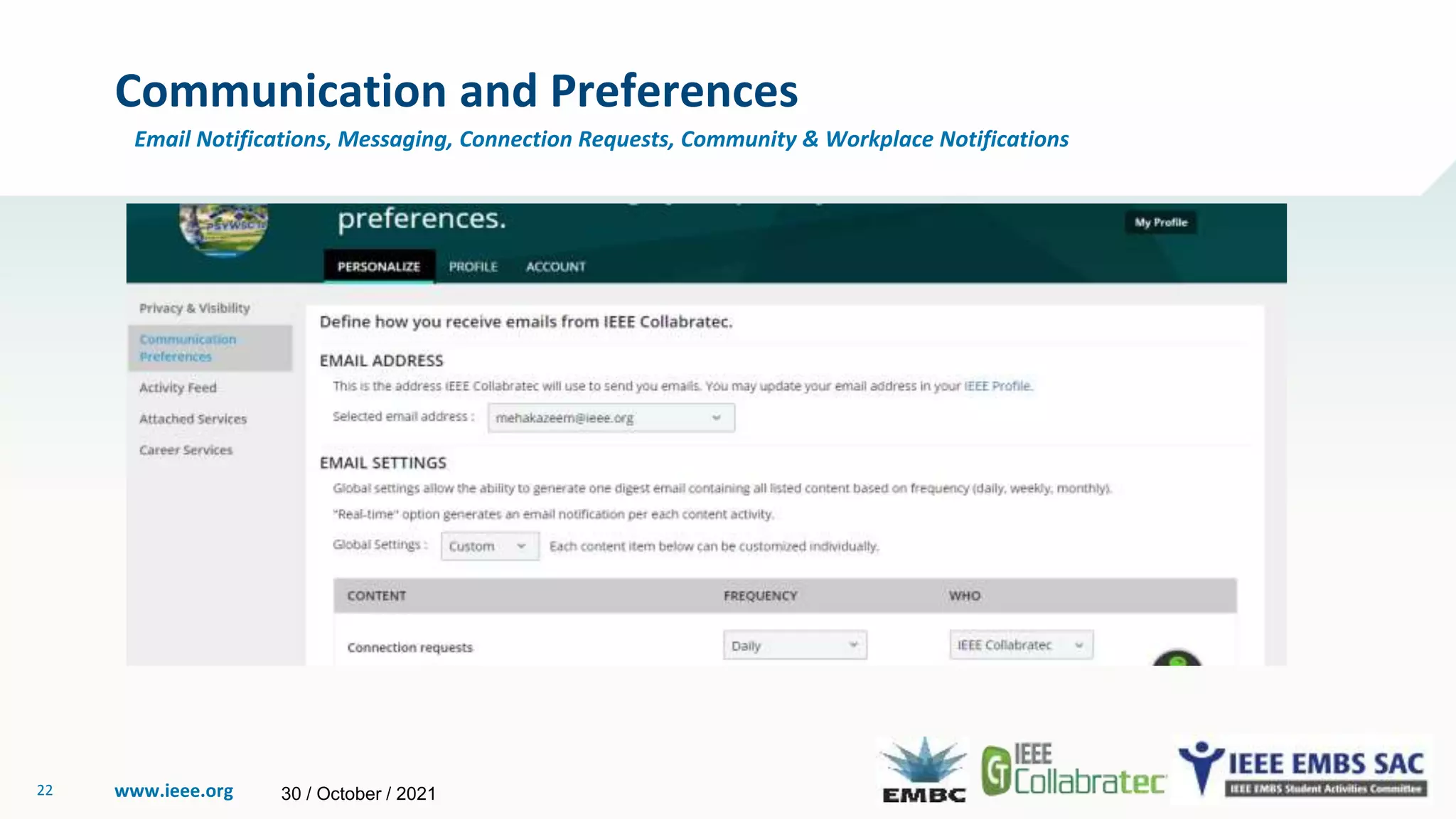This screenshot has width=1456, height=819.
Task: Change Connection requests frequency Daily dropdown
Action: click(795, 646)
